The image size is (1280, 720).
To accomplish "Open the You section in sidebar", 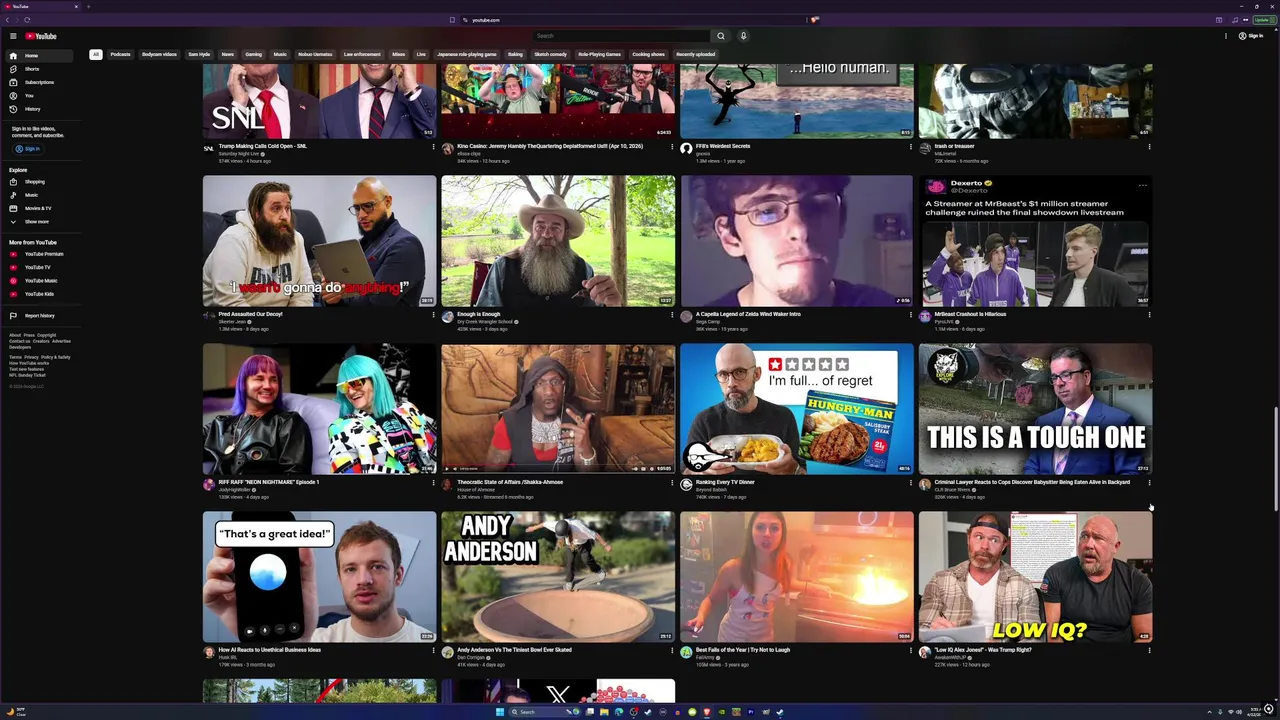I will pos(40,95).
